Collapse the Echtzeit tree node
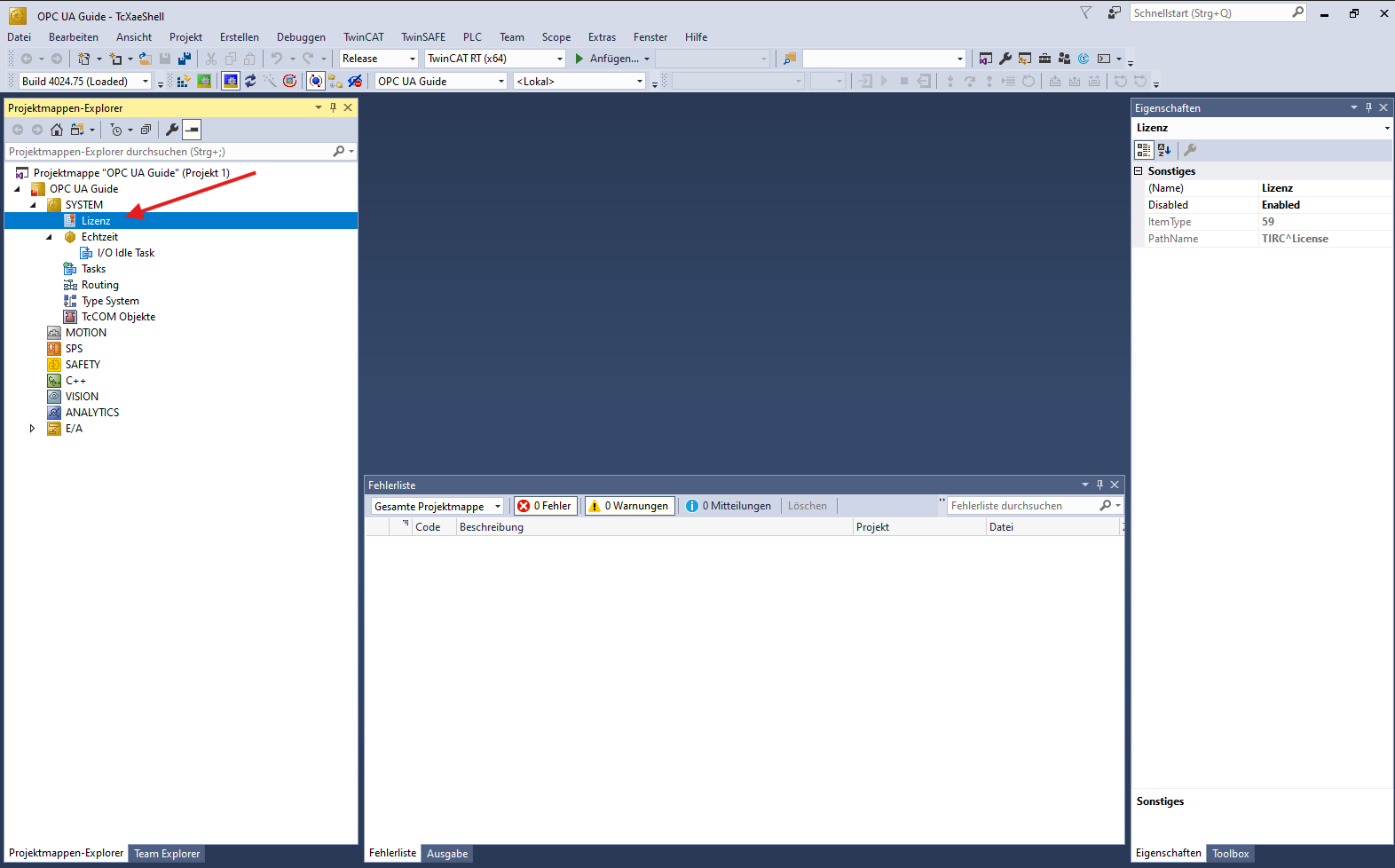The image size is (1395, 868). 49,237
